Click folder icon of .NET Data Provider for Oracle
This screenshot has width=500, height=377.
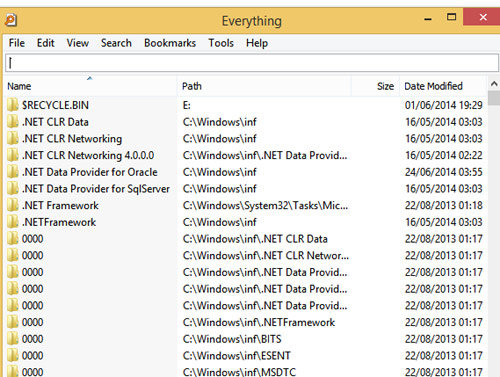pos(13,172)
